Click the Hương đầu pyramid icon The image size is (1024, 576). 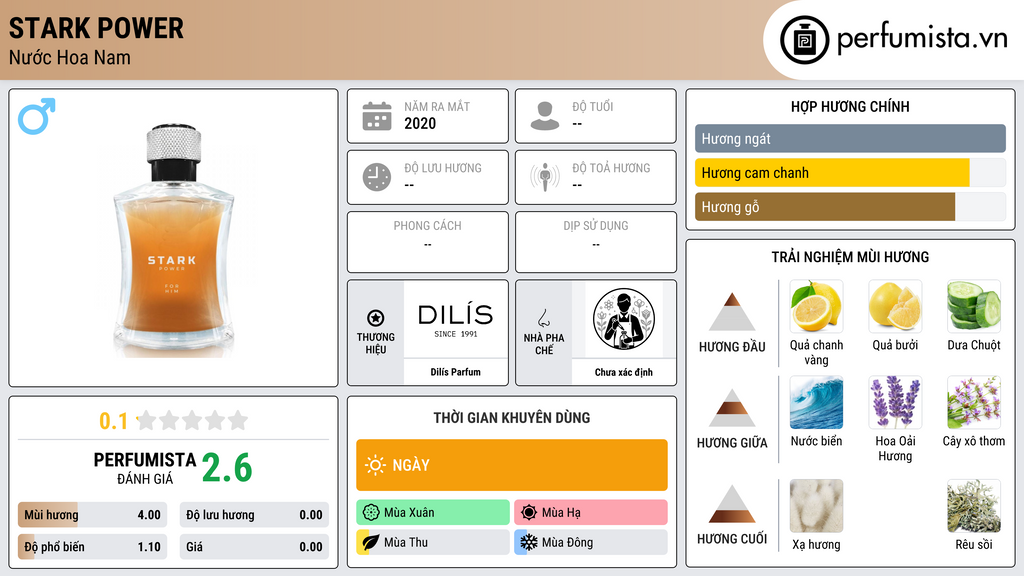732,312
